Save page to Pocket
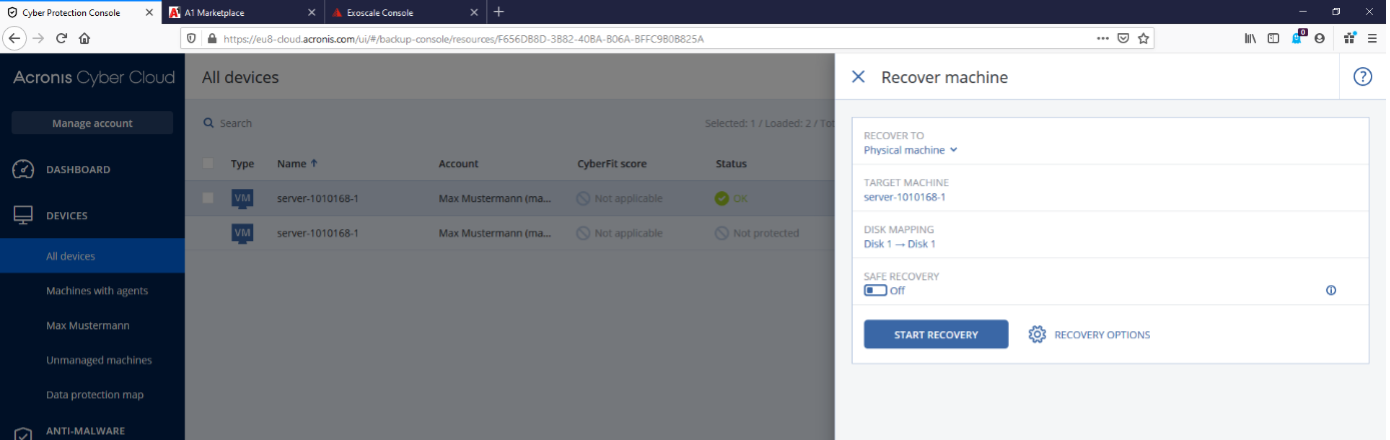The image size is (1390, 440). point(1123,38)
